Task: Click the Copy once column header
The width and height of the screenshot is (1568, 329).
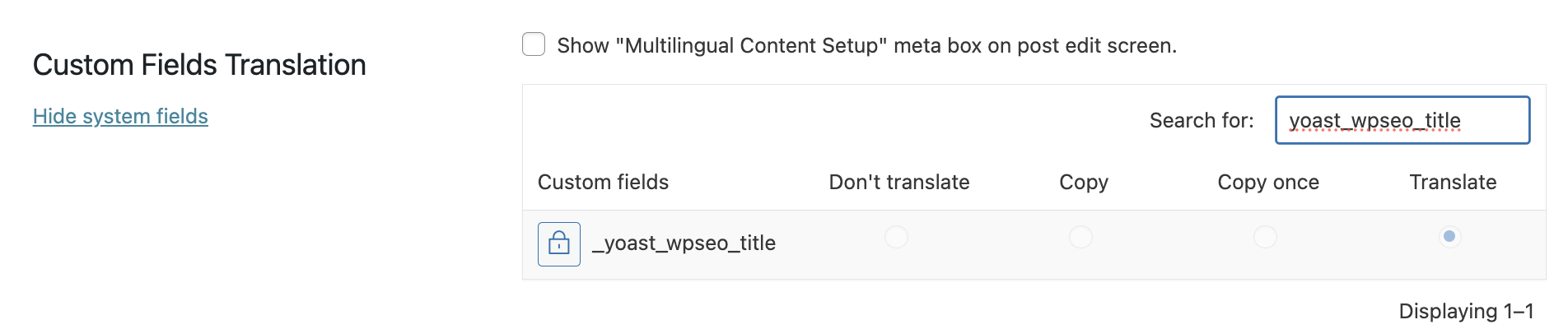Action: [1267, 182]
